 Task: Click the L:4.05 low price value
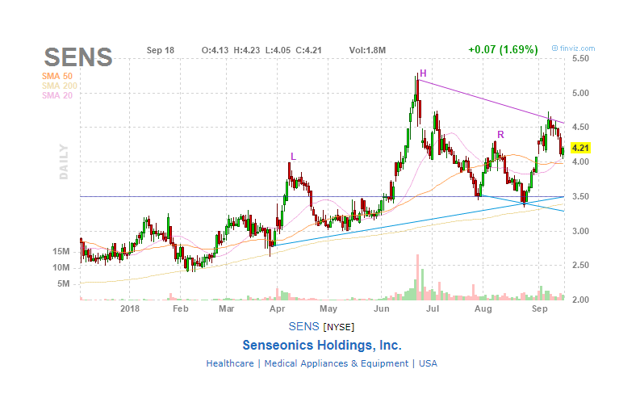[x=278, y=50]
